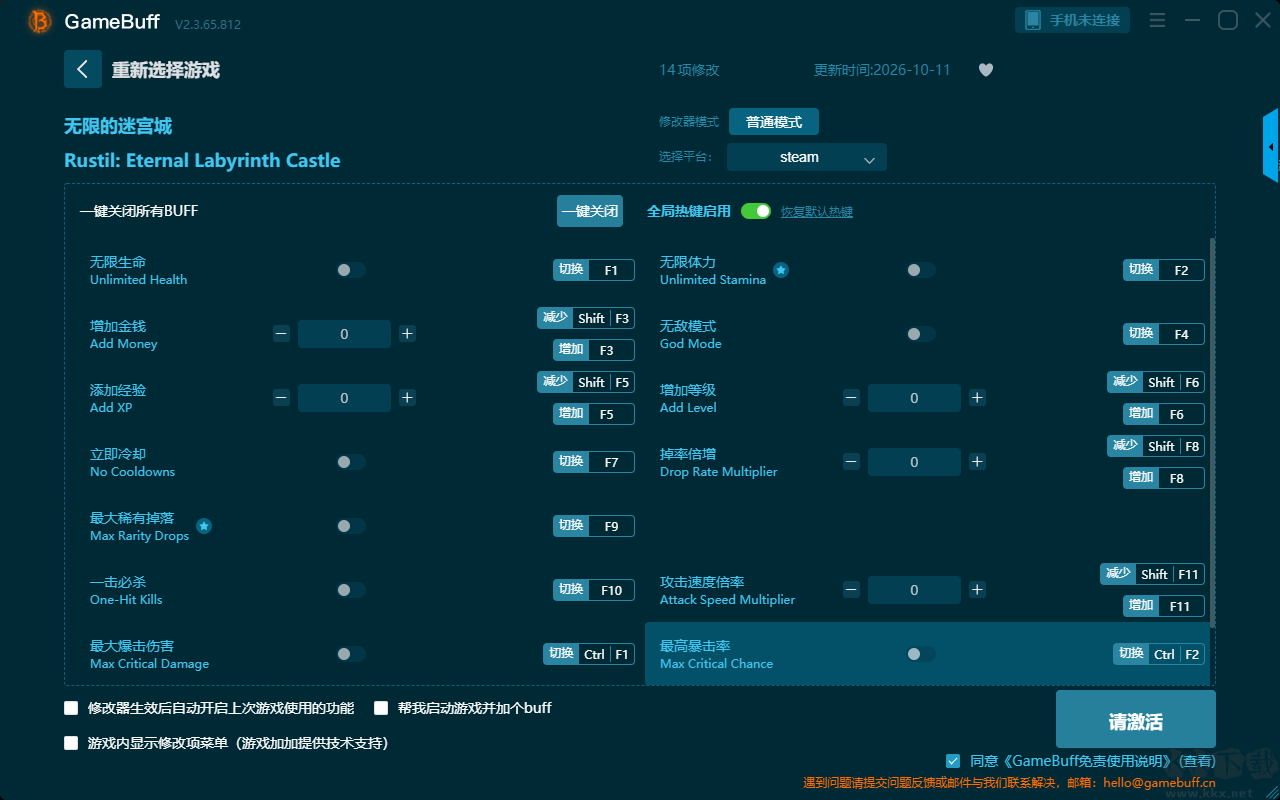Click plus to increase Add Money
Screen dimensions: 1280x800
point(407,334)
